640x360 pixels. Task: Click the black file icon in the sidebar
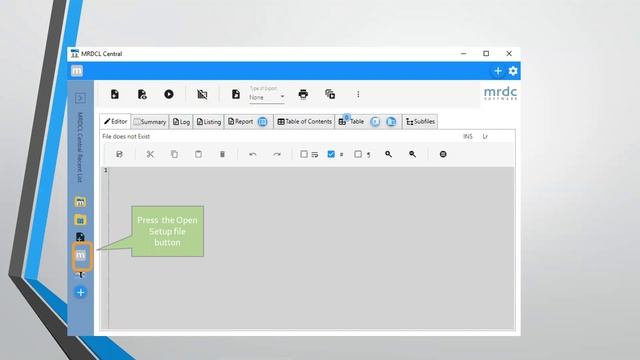80,237
